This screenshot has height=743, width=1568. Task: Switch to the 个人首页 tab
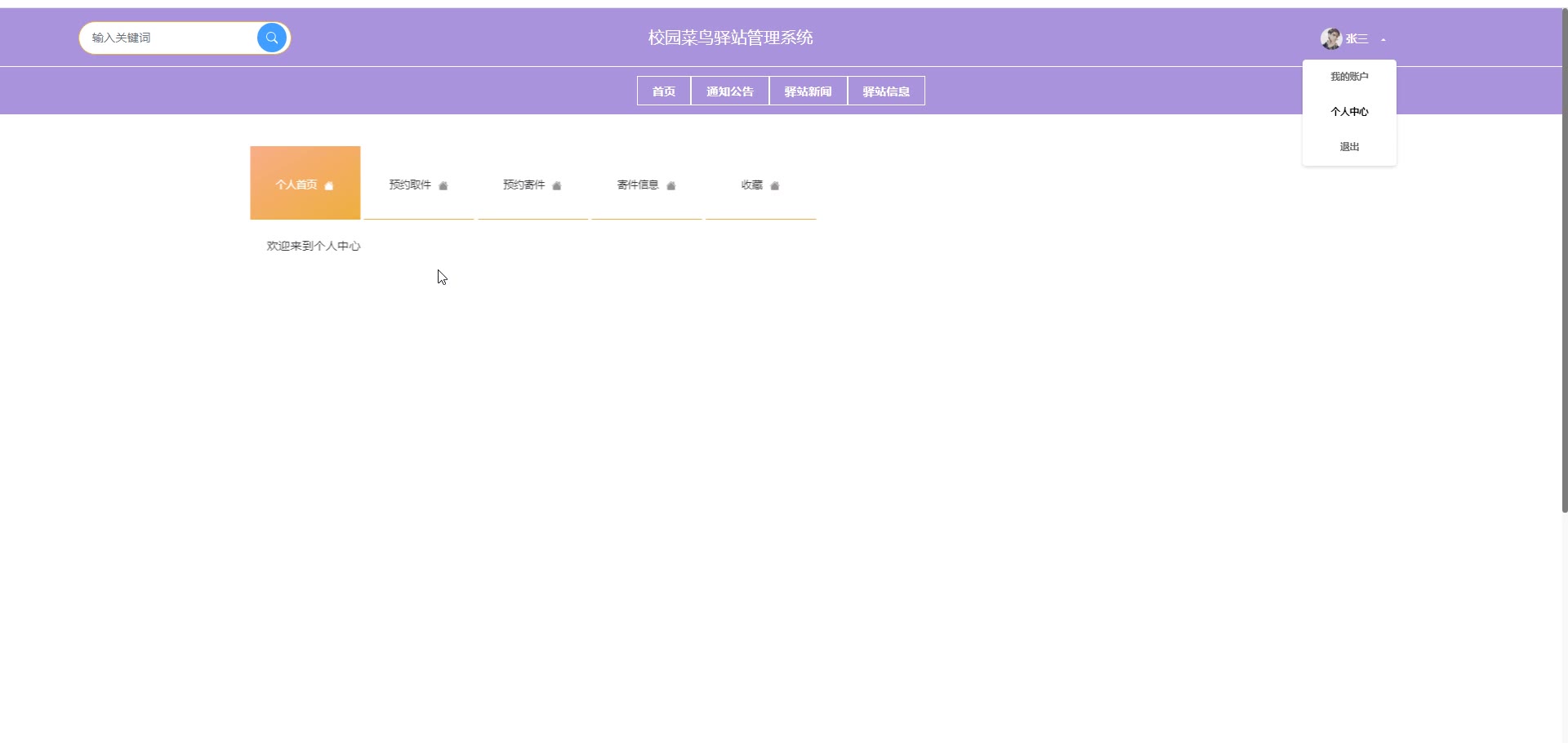point(305,183)
